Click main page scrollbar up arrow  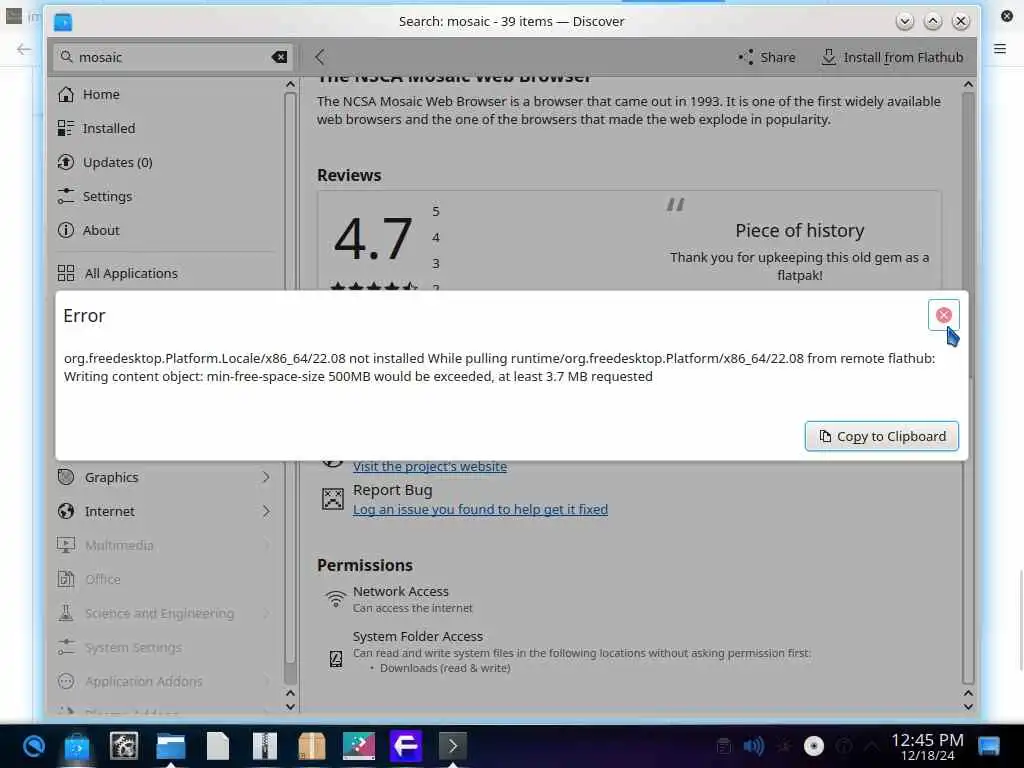tap(968, 84)
